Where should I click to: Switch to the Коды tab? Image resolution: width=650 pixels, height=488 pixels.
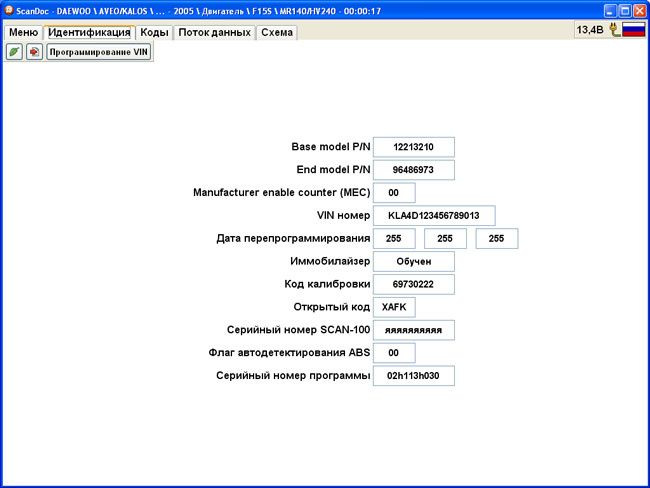pos(154,32)
